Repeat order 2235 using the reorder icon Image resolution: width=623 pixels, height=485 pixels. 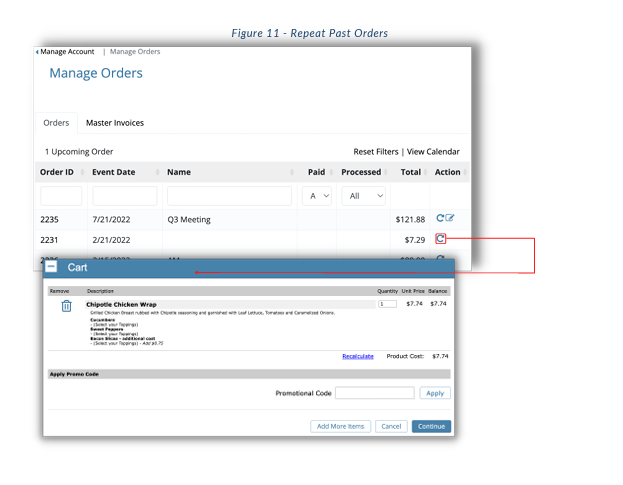(x=440, y=218)
